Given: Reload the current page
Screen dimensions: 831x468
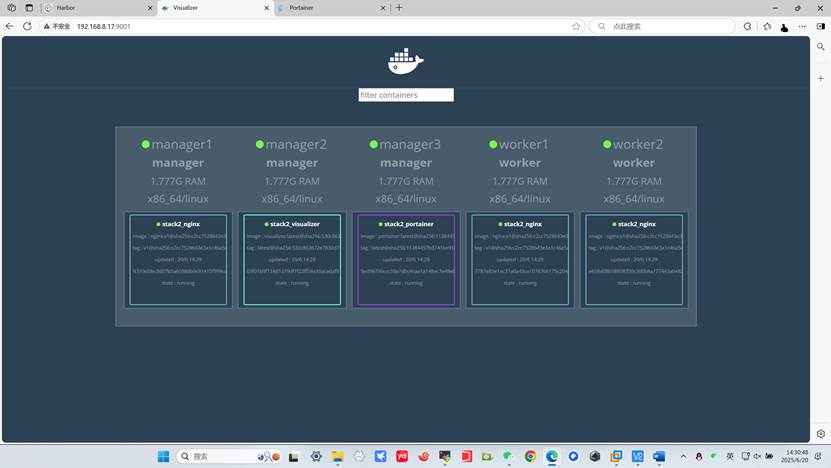Looking at the screenshot, I should click(x=27, y=26).
